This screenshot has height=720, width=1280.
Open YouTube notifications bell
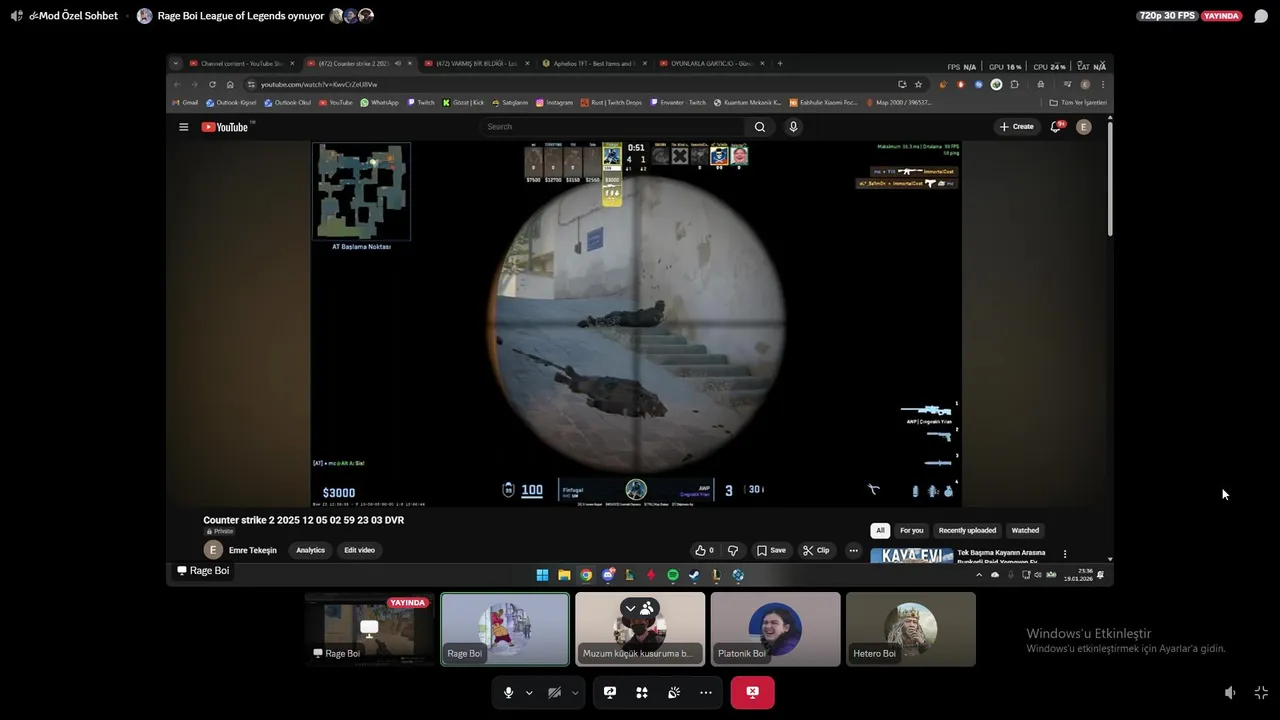coord(1056,127)
